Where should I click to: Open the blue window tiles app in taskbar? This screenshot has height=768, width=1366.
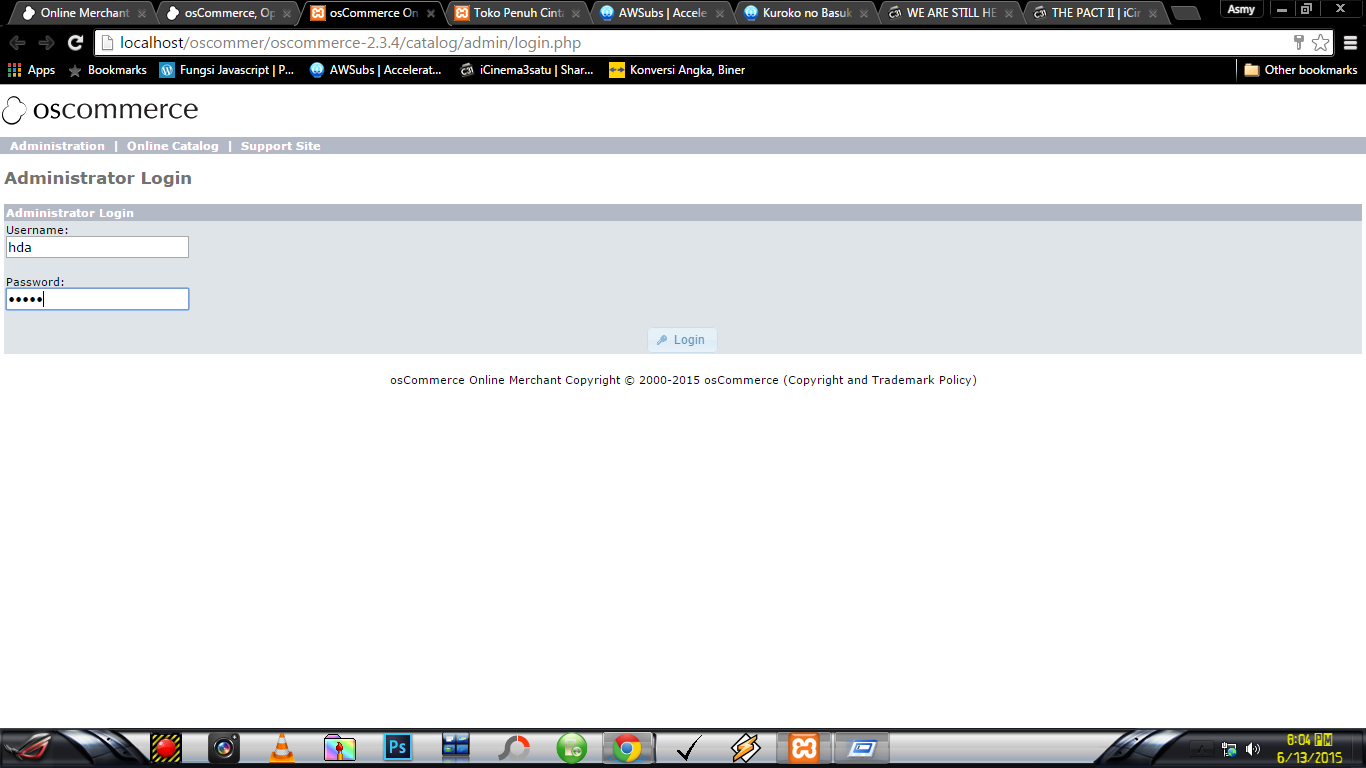[456, 748]
